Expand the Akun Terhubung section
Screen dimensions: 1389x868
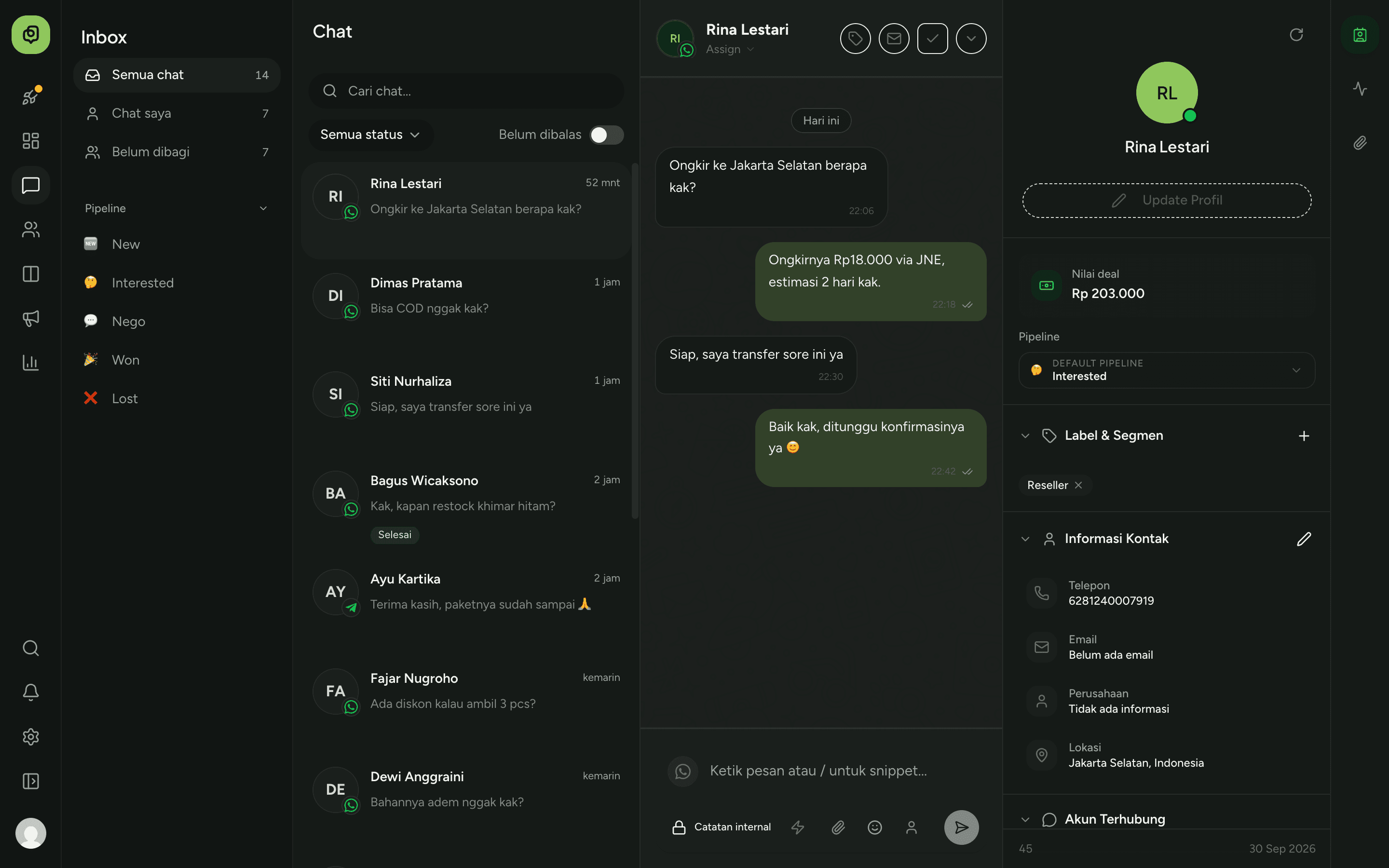[1025, 820]
